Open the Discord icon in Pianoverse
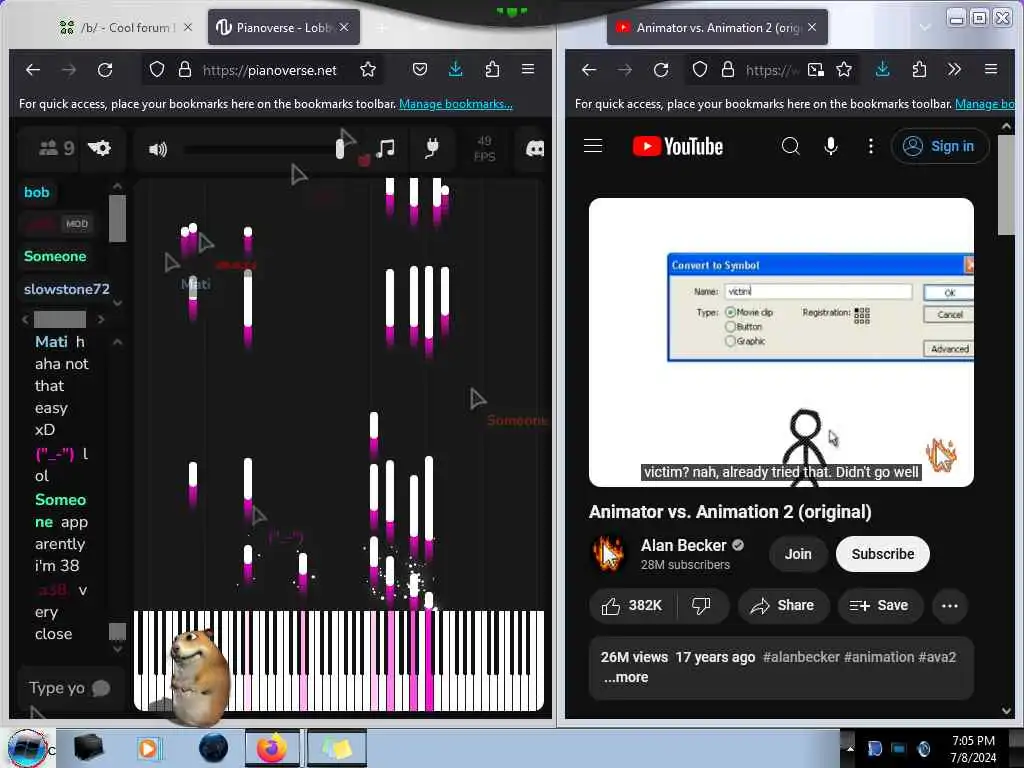1024x768 pixels. point(535,149)
